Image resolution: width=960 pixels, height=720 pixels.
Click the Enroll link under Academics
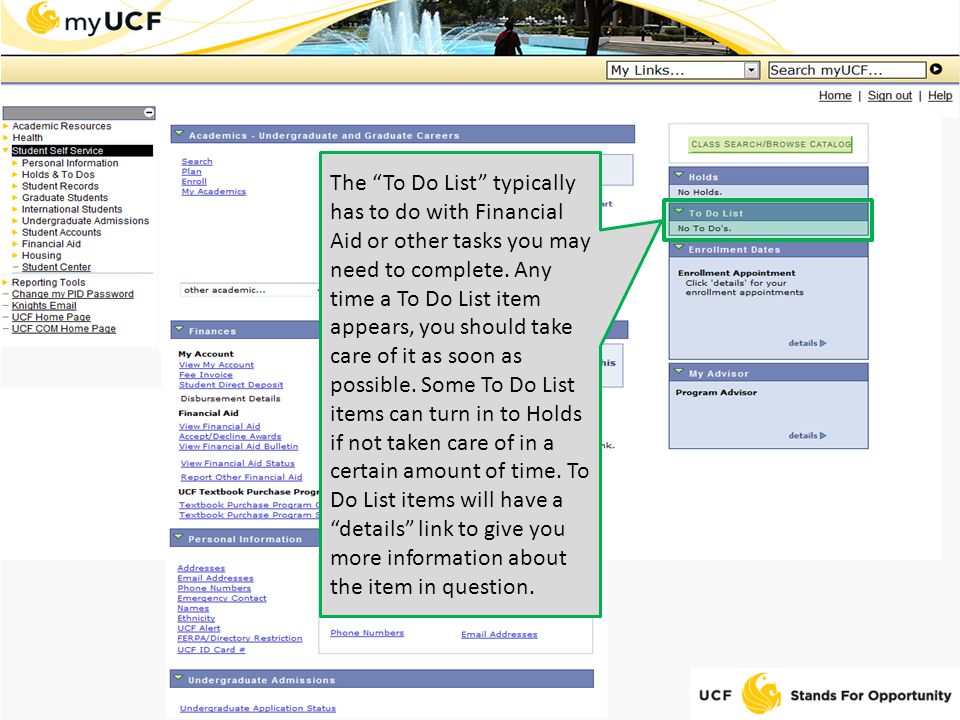(x=193, y=182)
